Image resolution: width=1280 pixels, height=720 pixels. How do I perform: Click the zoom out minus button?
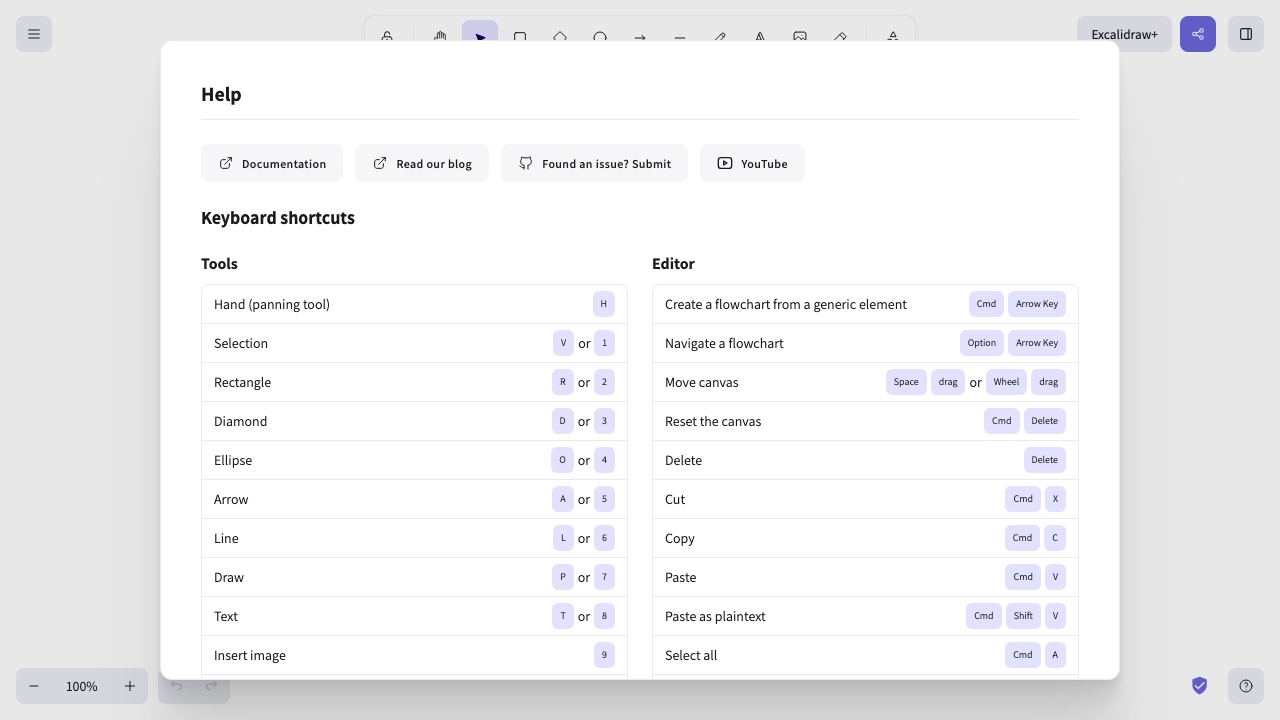pos(34,686)
